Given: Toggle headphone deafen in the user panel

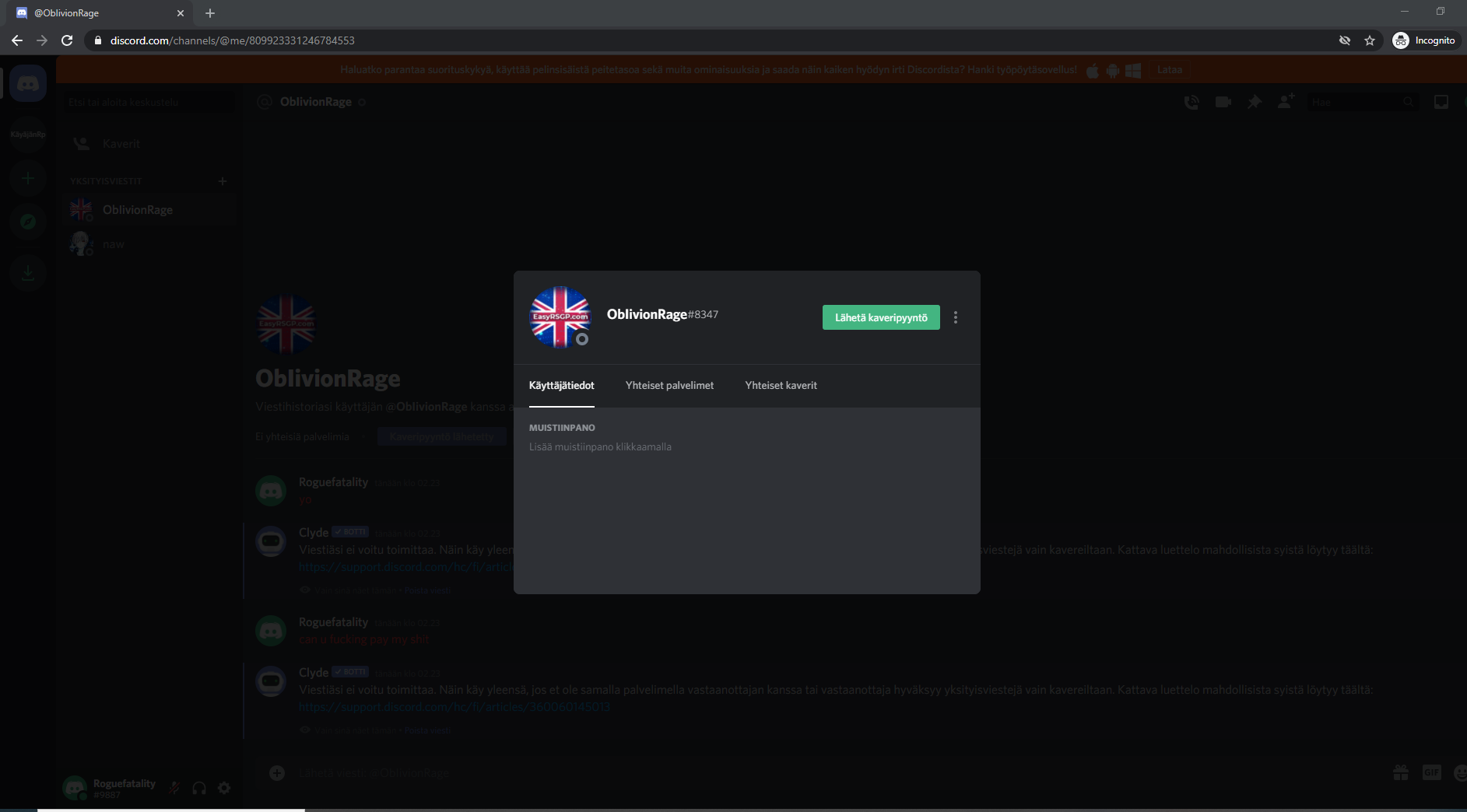Looking at the screenshot, I should tap(199, 788).
